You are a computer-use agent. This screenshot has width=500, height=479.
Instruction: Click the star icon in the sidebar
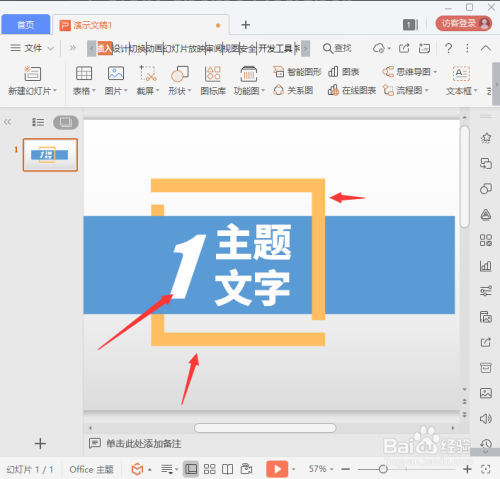click(x=486, y=138)
